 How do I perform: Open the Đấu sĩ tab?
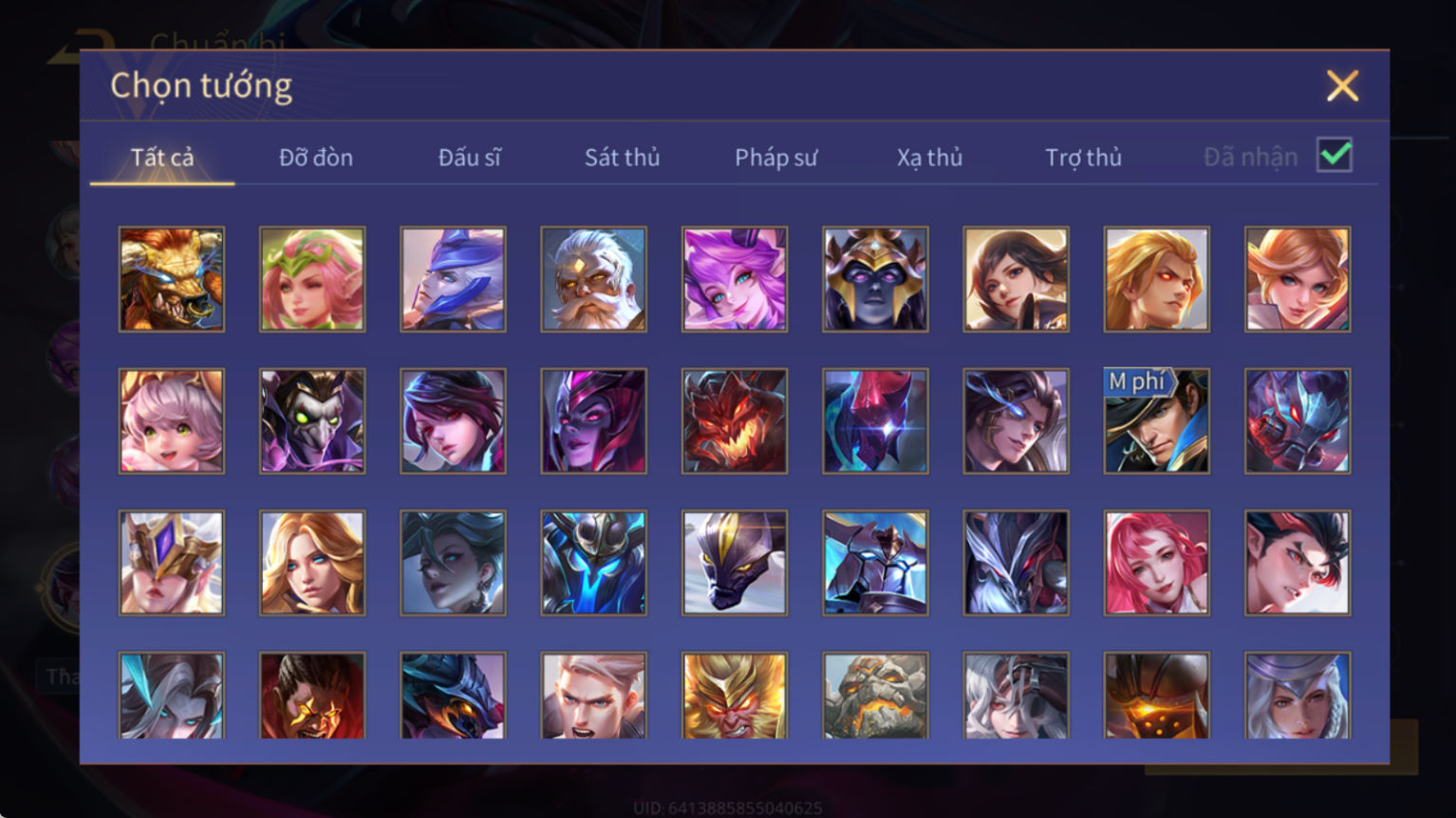point(470,158)
